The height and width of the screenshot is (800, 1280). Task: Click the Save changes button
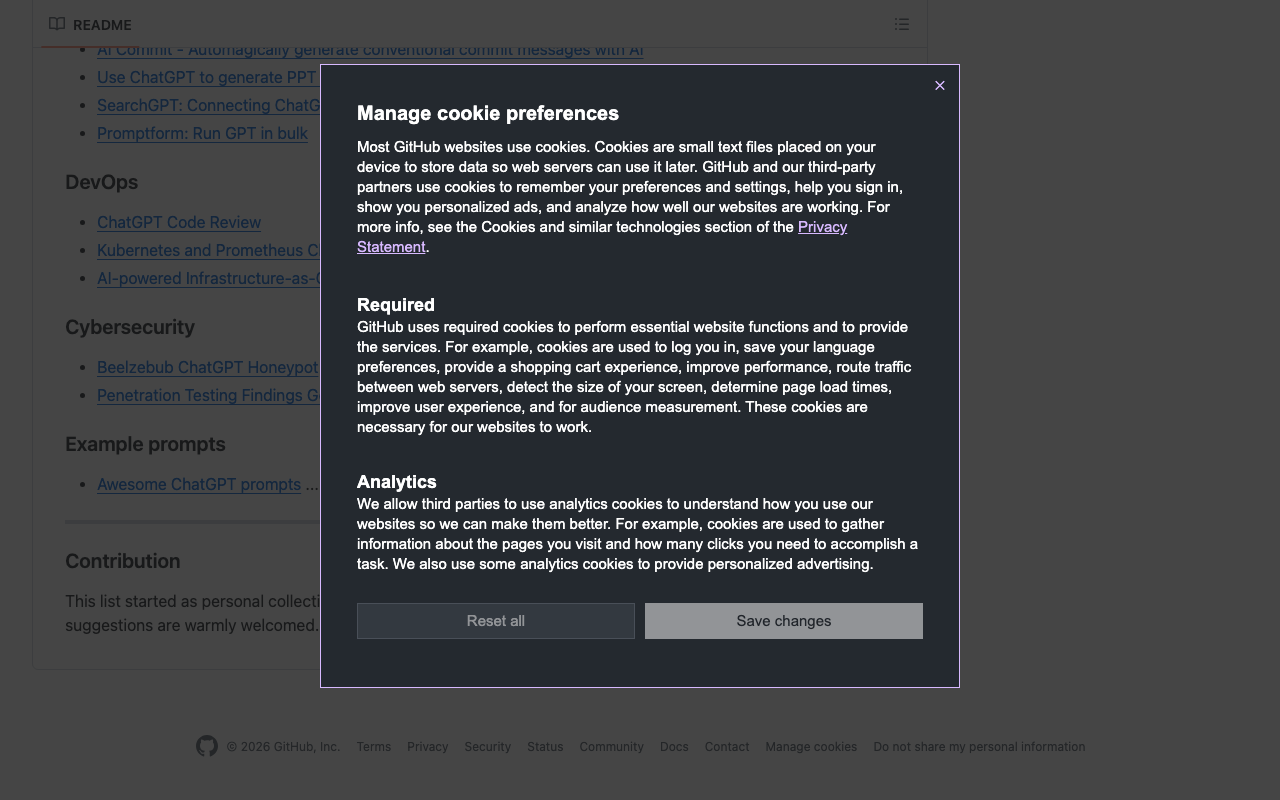pyautogui.click(x=784, y=621)
